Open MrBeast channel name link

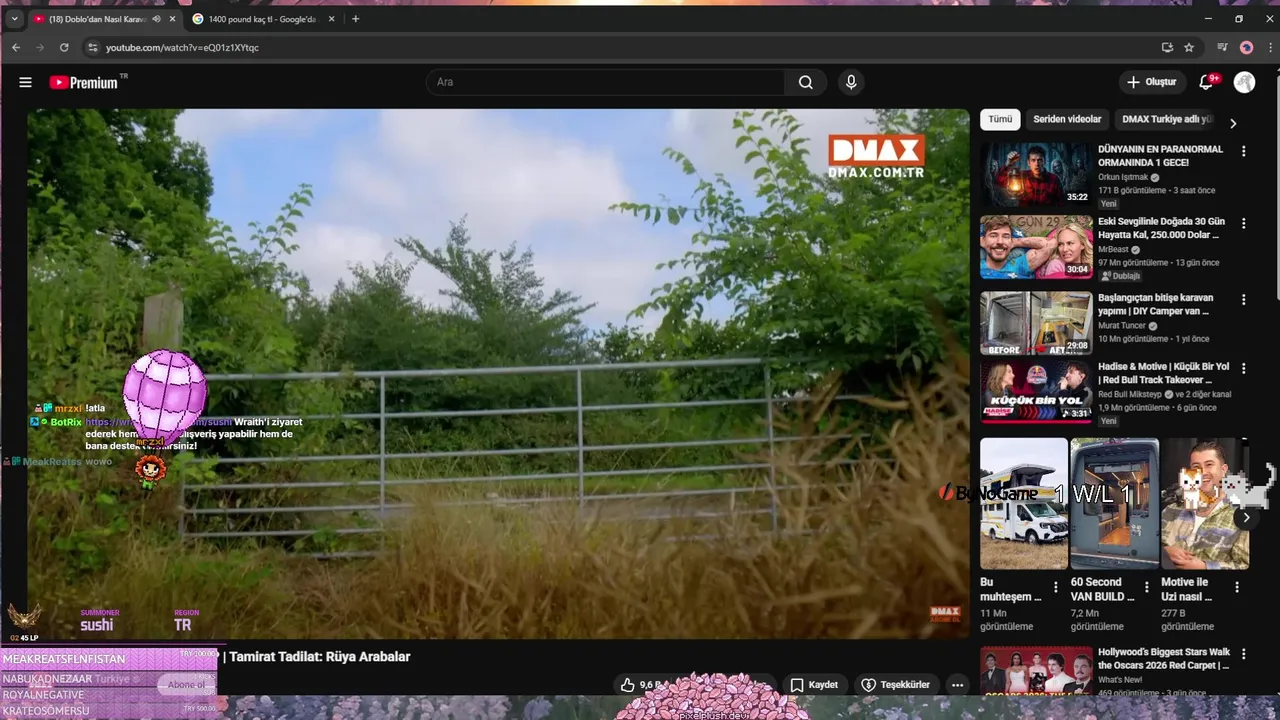click(1114, 249)
